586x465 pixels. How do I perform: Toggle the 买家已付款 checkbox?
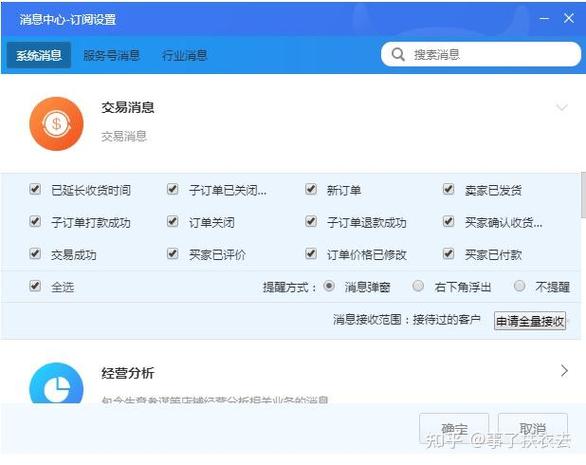pos(448,254)
